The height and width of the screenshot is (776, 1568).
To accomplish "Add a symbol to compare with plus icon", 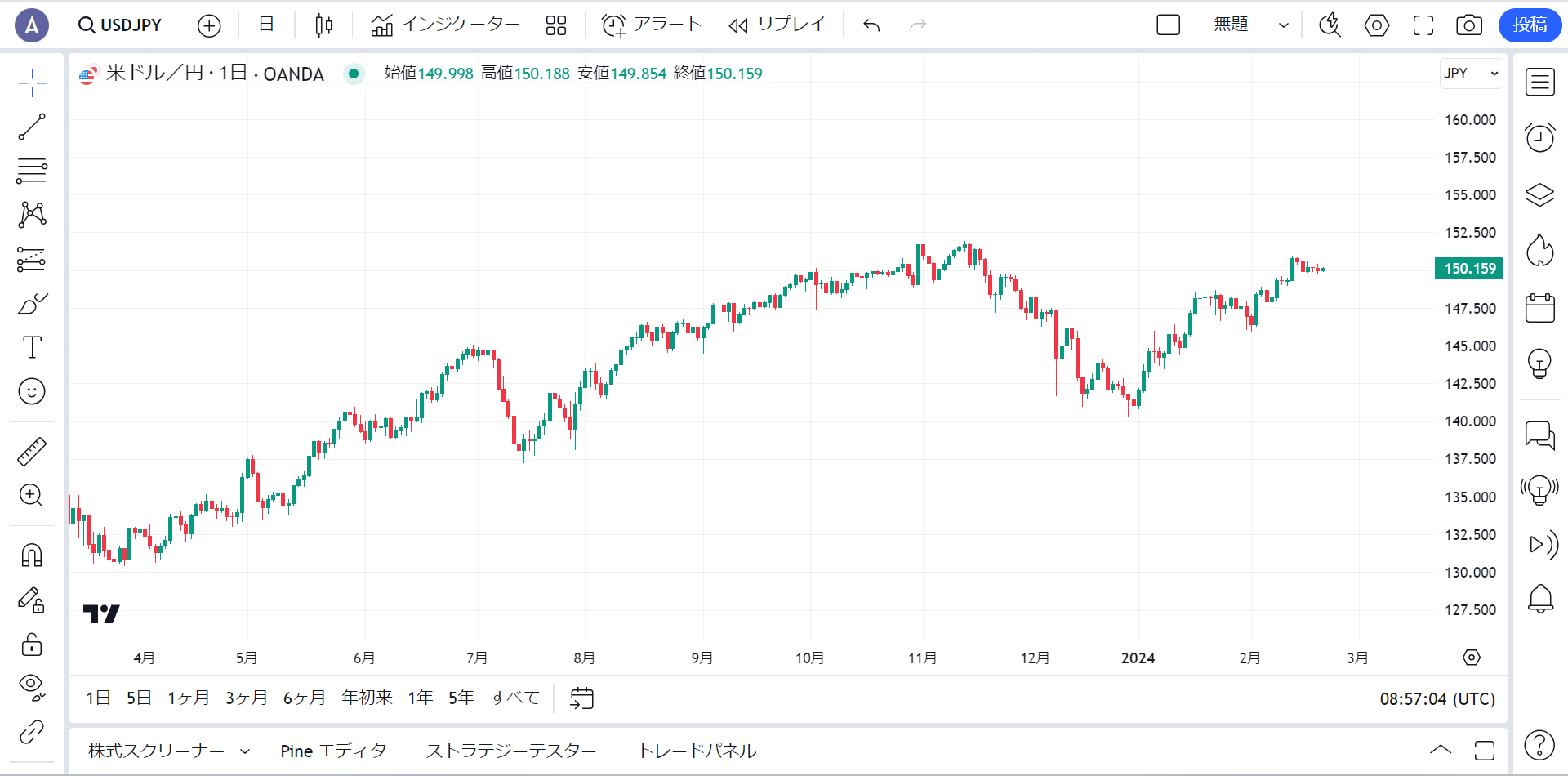I will [209, 26].
